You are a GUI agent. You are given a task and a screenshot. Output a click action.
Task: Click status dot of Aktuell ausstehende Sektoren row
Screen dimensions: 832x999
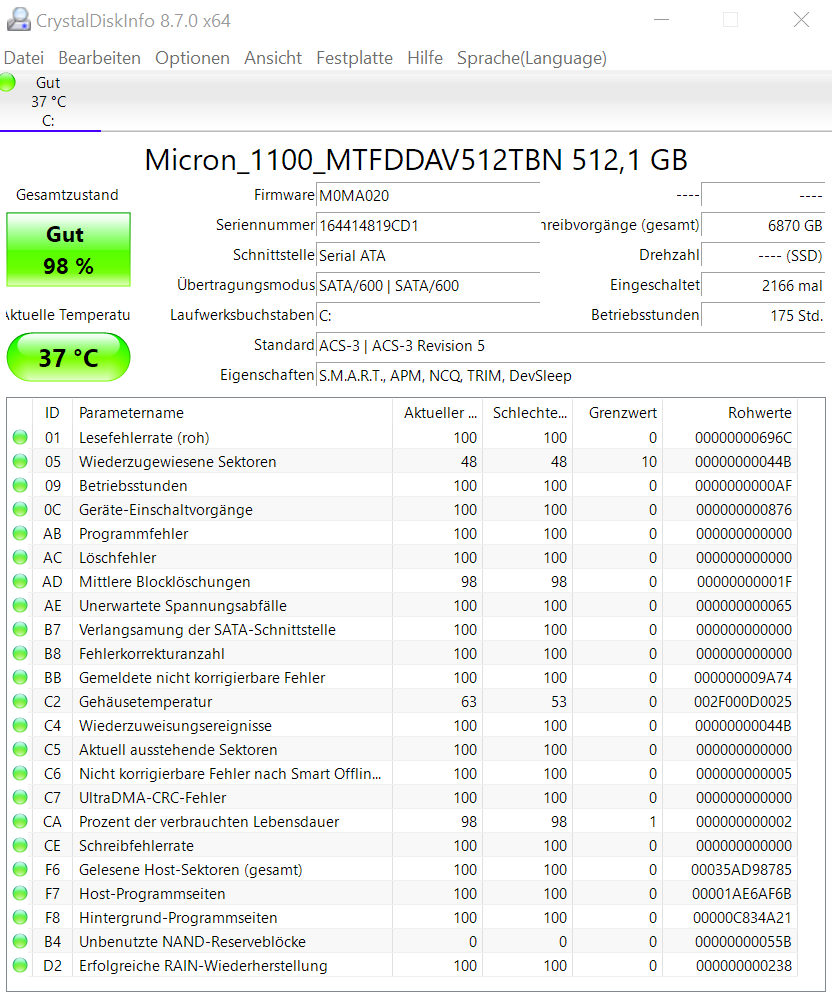click(x=20, y=749)
